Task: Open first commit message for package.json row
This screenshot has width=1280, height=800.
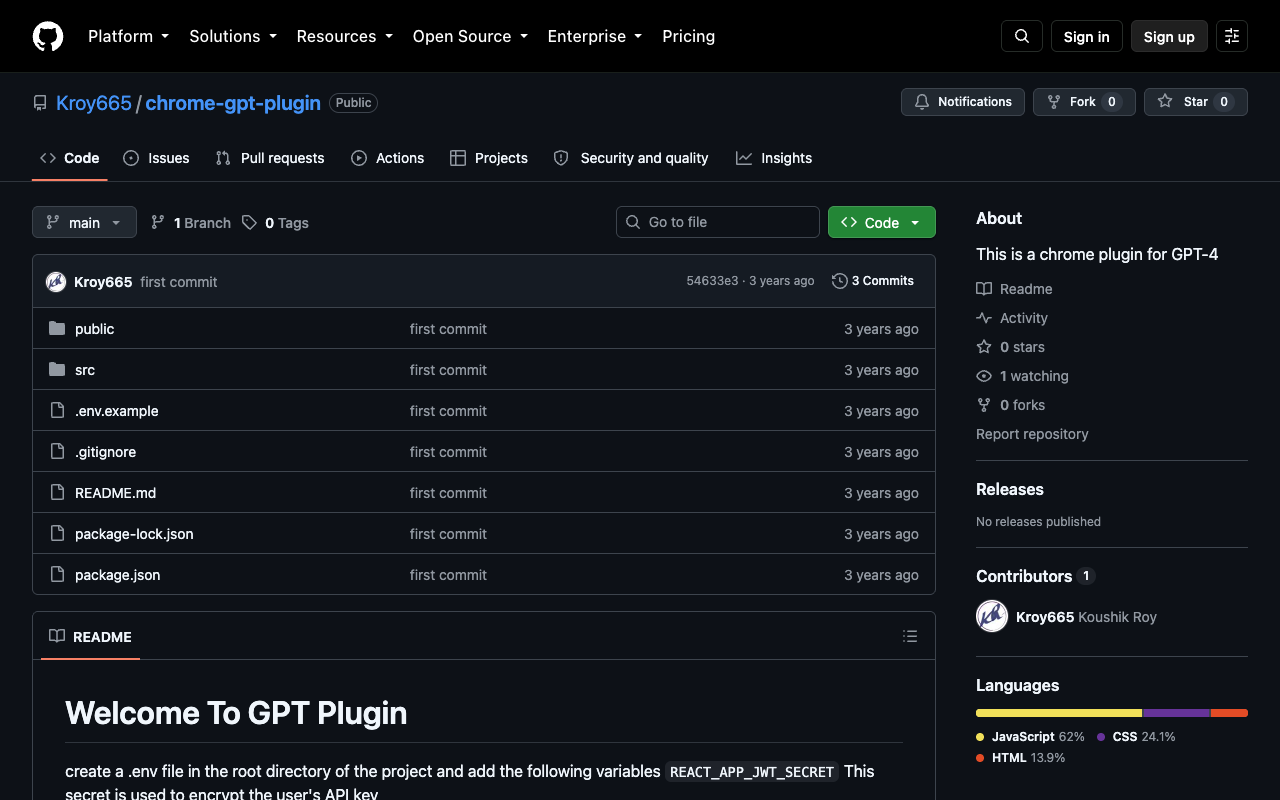Action: (x=448, y=575)
